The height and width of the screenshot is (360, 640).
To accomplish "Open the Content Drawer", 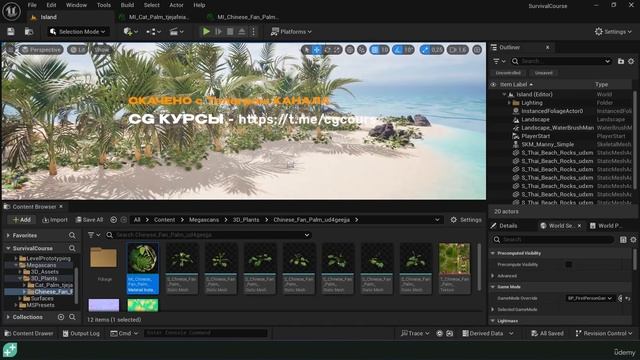I will (x=29, y=333).
